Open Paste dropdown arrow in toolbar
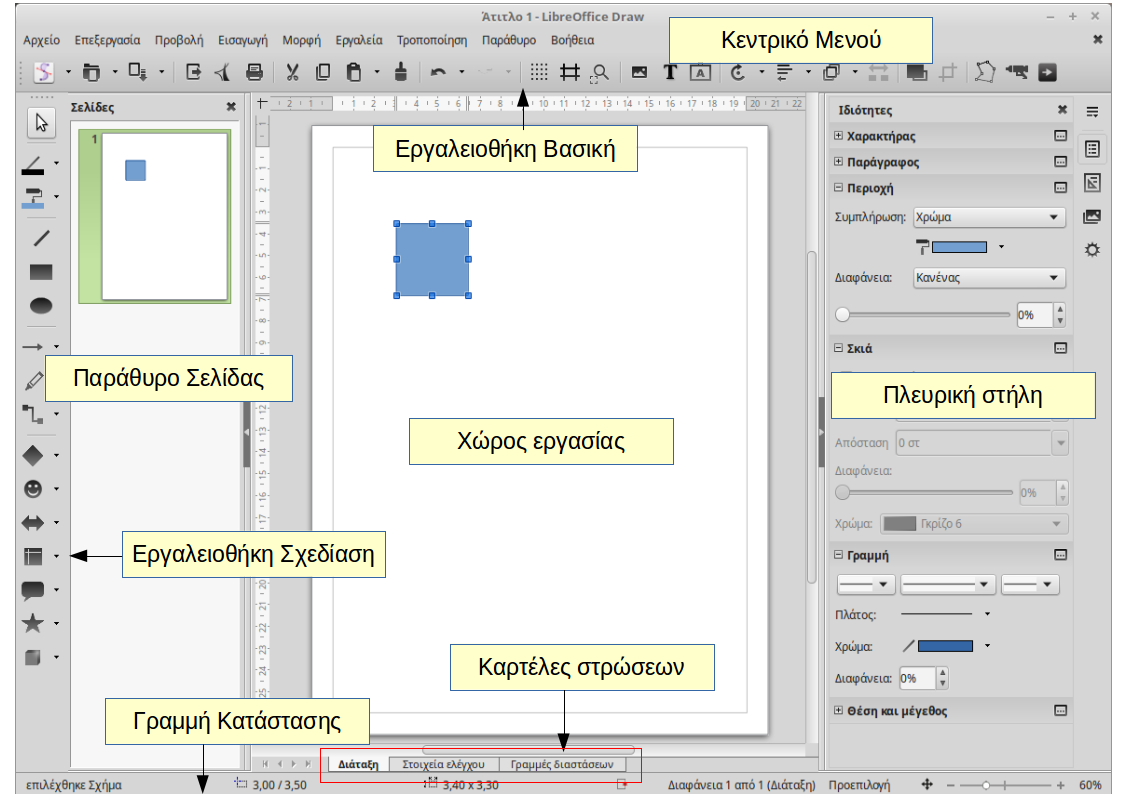 tap(377, 72)
